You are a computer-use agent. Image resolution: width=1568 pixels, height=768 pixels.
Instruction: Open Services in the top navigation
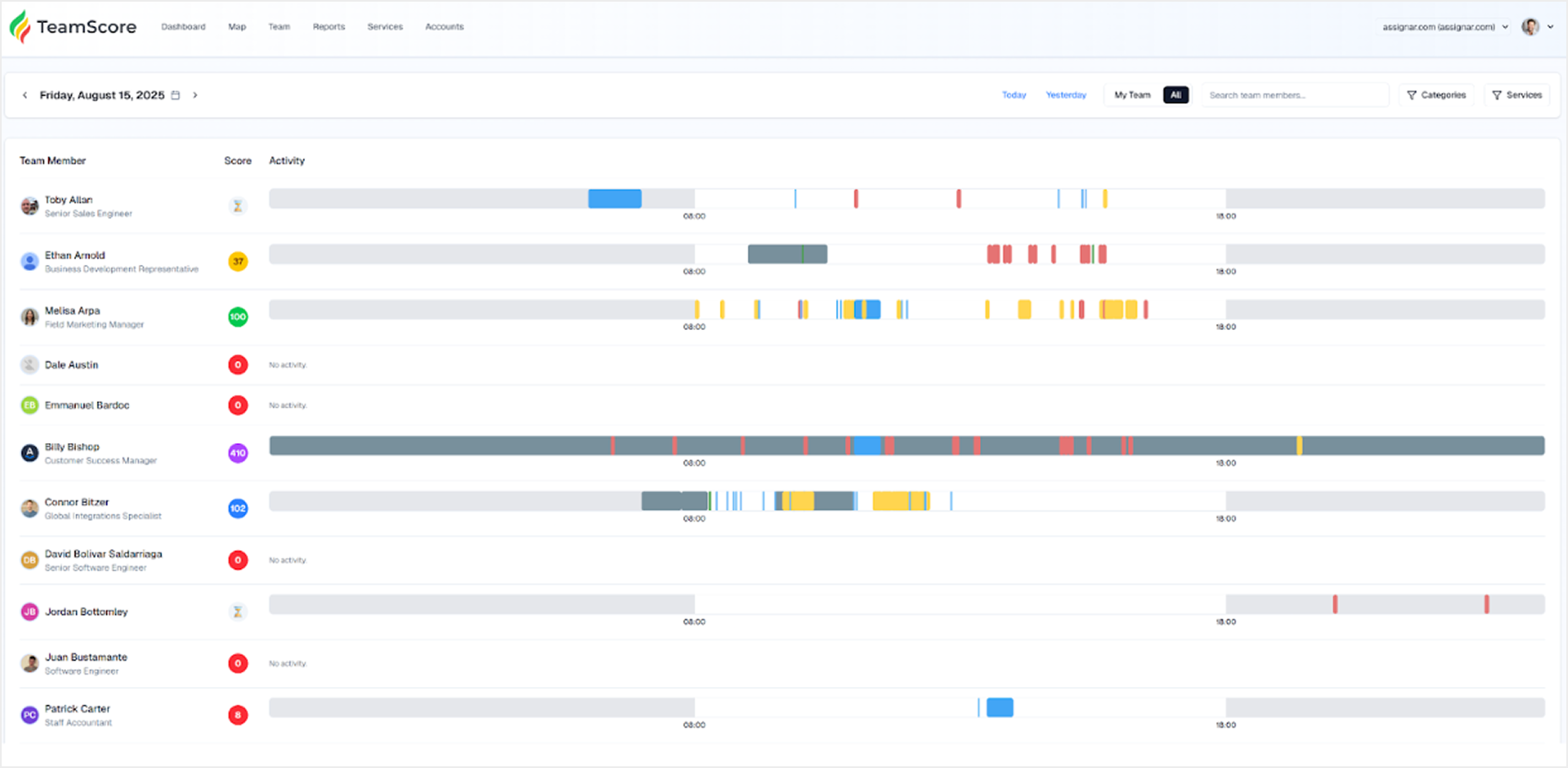tap(385, 27)
